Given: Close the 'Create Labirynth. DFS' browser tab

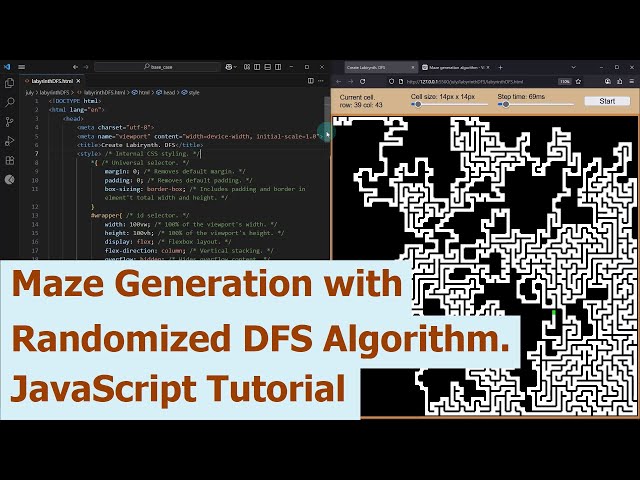Looking at the screenshot, I should click(413, 67).
